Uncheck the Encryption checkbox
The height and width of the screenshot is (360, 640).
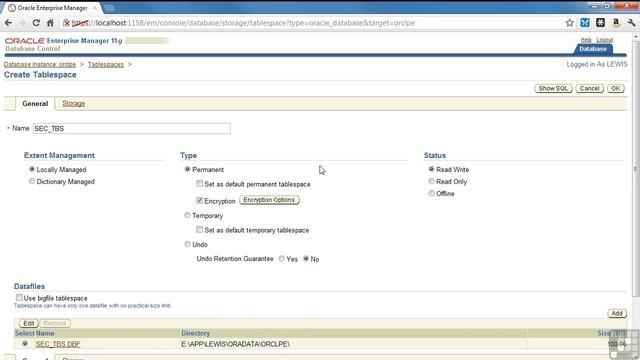200,200
